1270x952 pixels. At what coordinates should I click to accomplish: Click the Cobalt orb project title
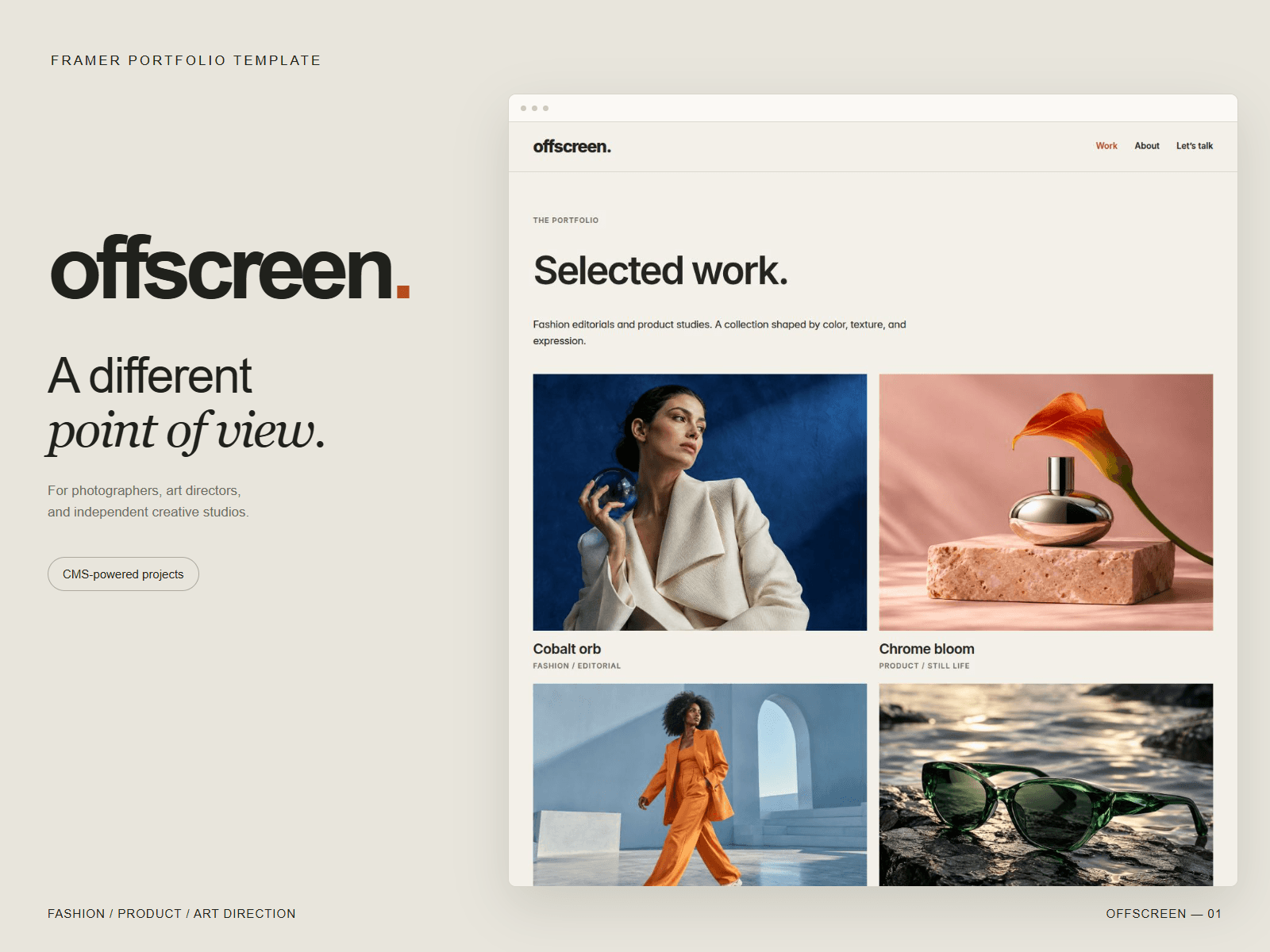point(567,649)
